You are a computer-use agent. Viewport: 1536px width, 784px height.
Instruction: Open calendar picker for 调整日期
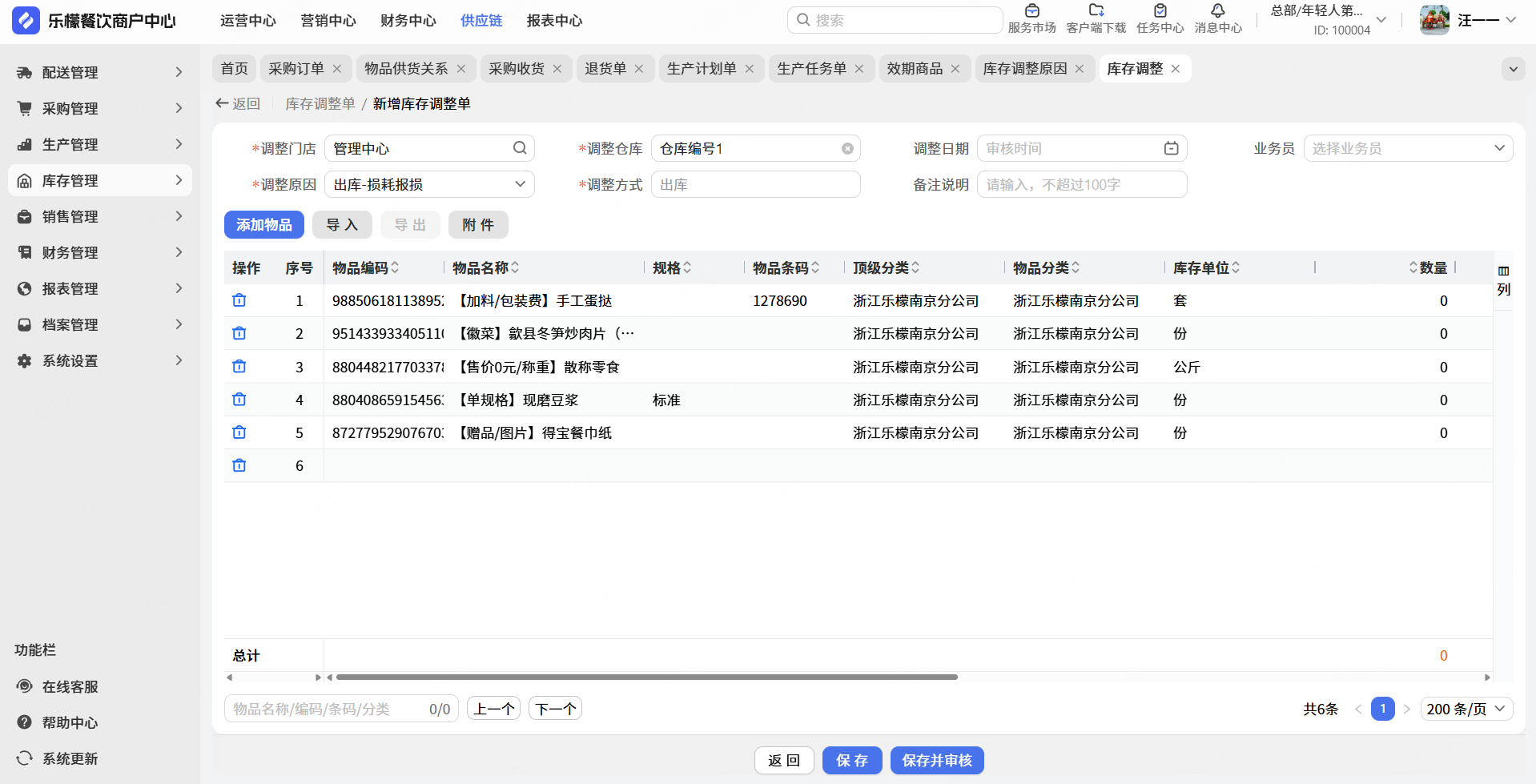(x=1171, y=148)
